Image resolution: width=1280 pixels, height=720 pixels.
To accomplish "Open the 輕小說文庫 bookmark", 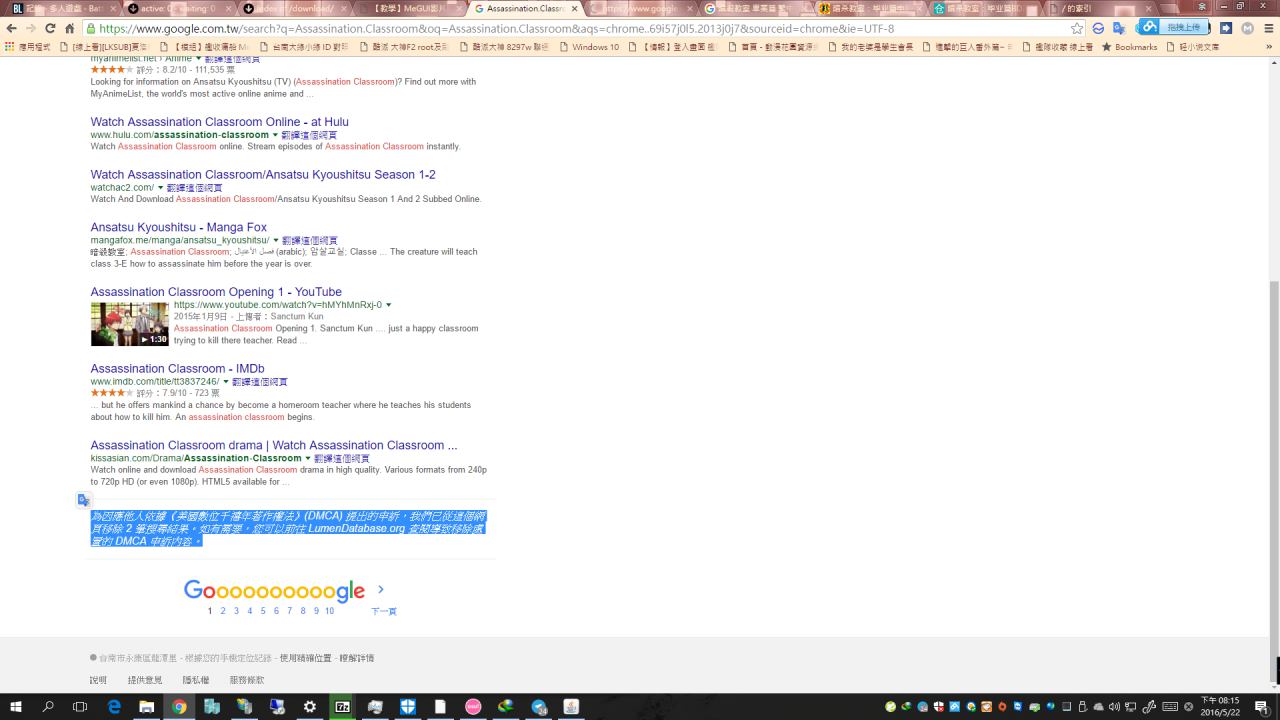I will point(1193,47).
